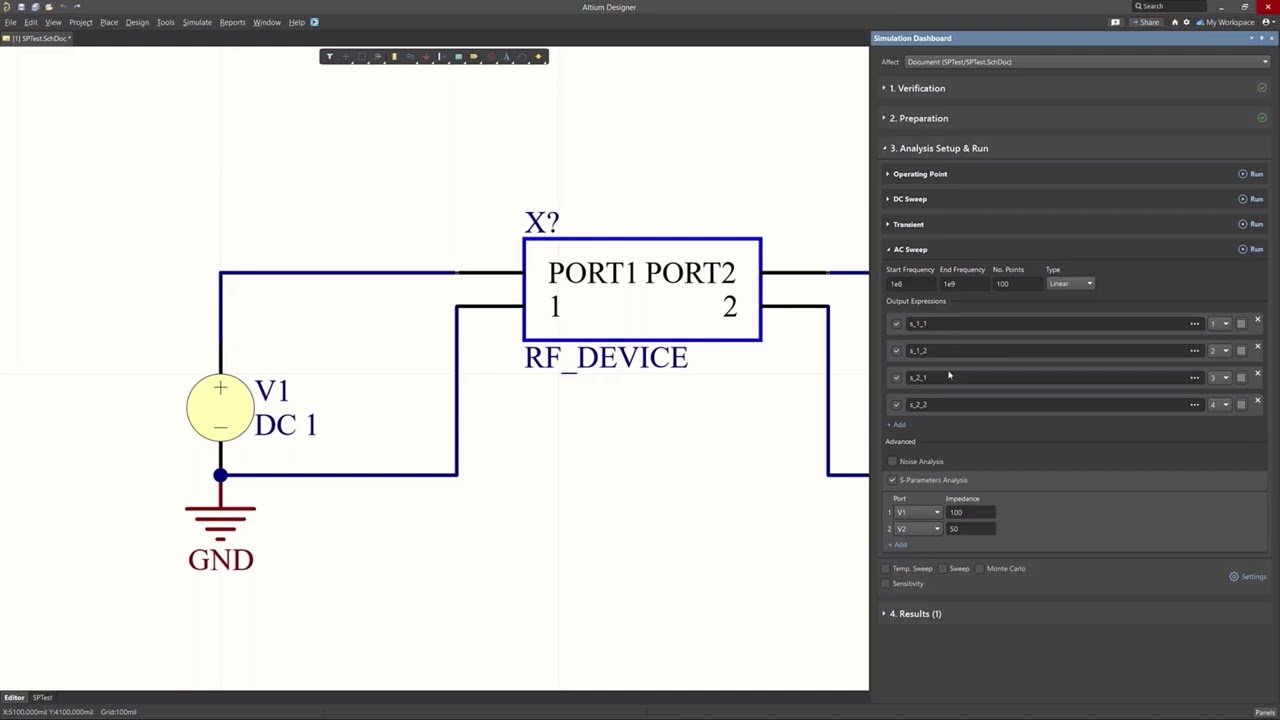
Task: Open the Simulate menu
Action: click(x=197, y=22)
